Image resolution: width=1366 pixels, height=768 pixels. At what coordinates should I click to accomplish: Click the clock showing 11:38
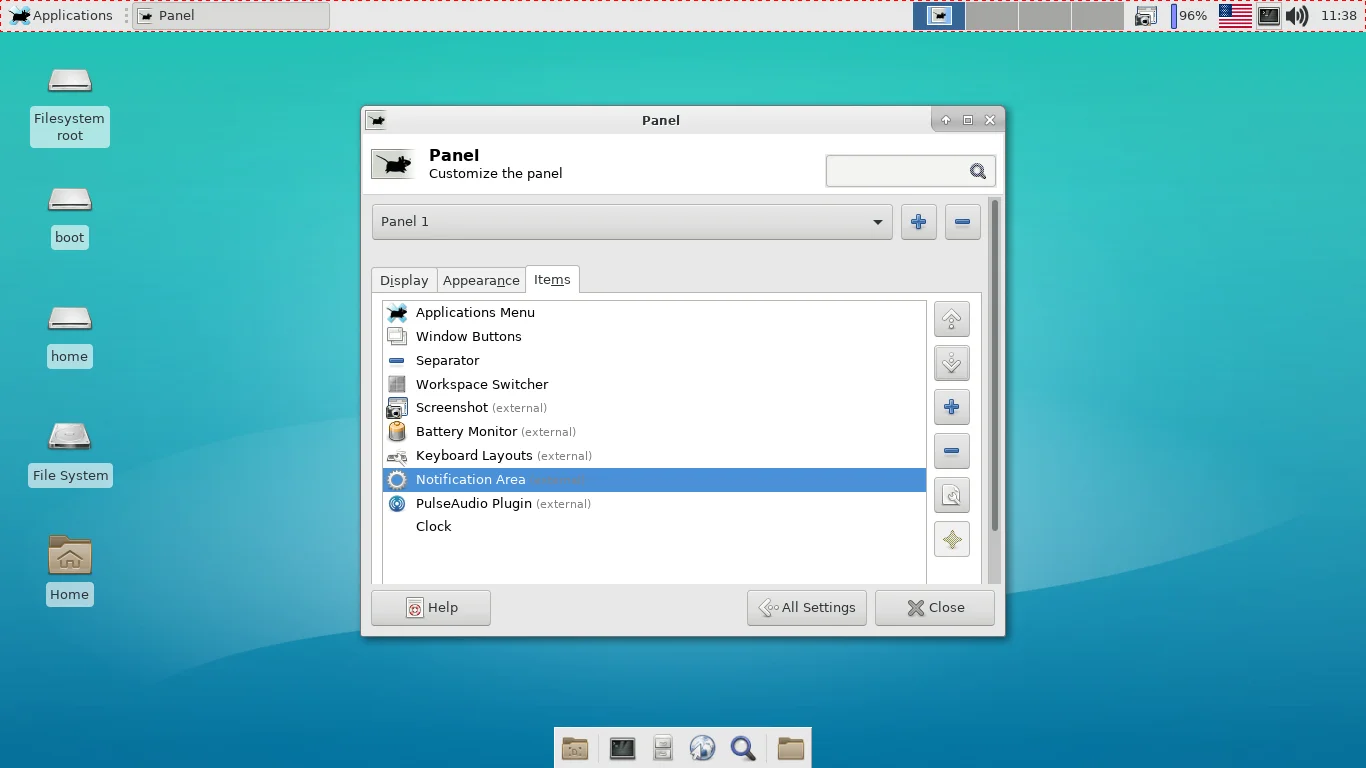pyautogui.click(x=1339, y=16)
